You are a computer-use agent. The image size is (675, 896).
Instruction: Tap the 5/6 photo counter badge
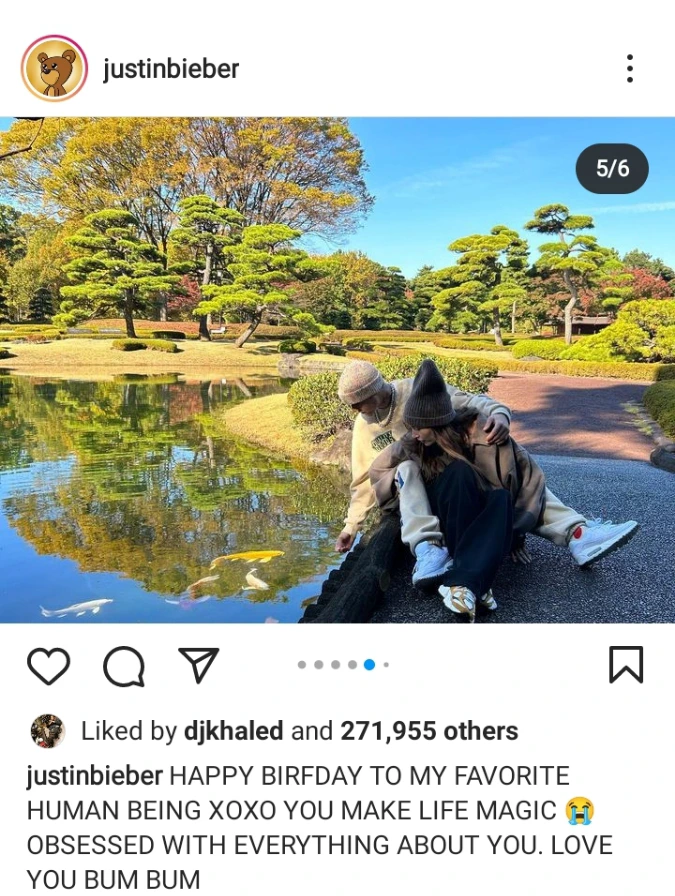(x=612, y=169)
